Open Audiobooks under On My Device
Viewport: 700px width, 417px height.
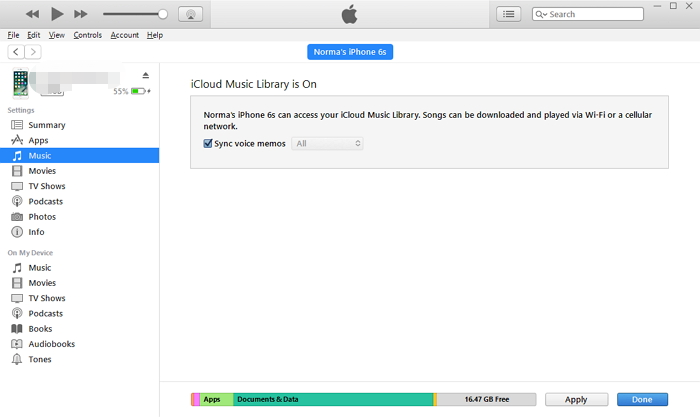pyautogui.click(x=79, y=344)
